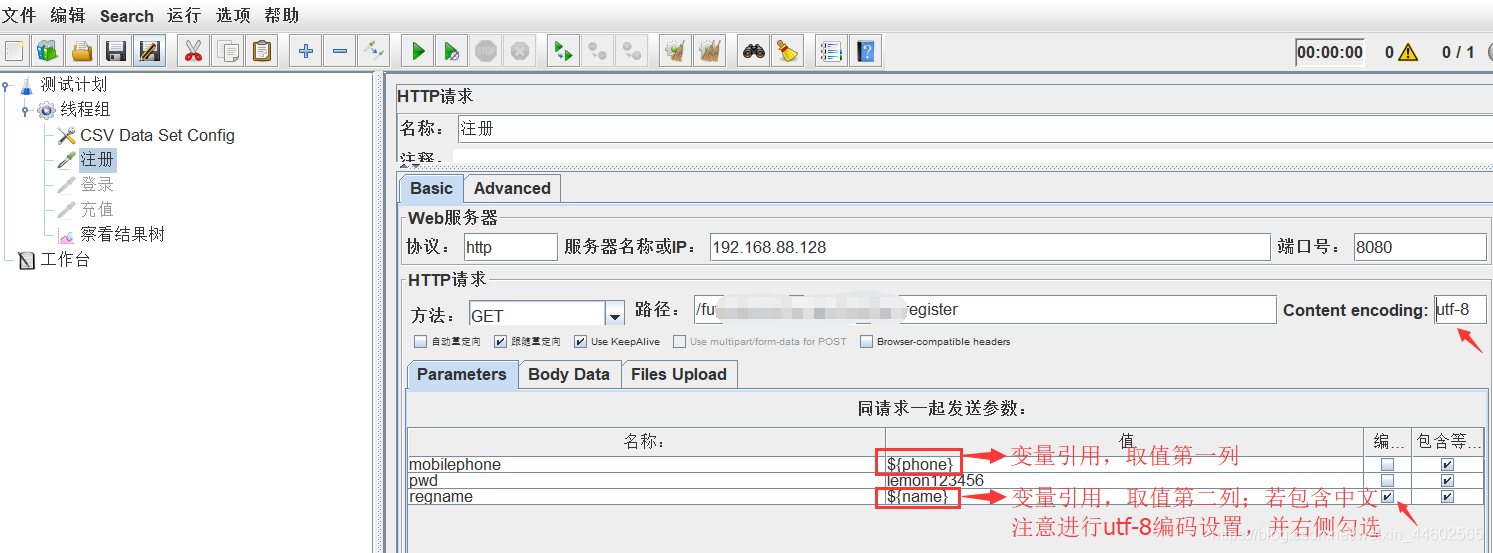Check the encode box in the pwd row
The width and height of the screenshot is (1493, 553).
pyautogui.click(x=1387, y=481)
